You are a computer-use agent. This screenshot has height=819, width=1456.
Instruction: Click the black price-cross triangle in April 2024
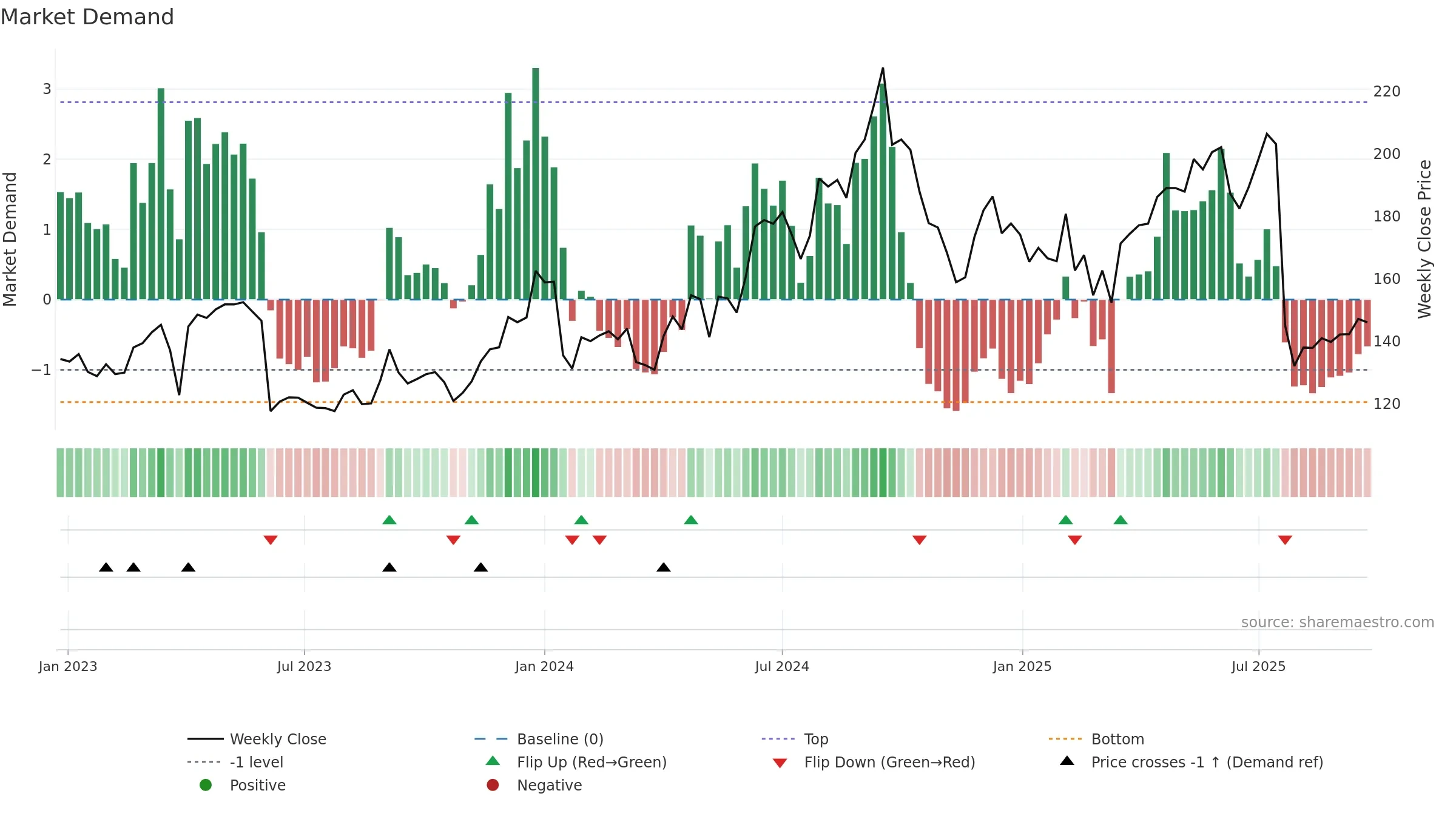point(664,567)
